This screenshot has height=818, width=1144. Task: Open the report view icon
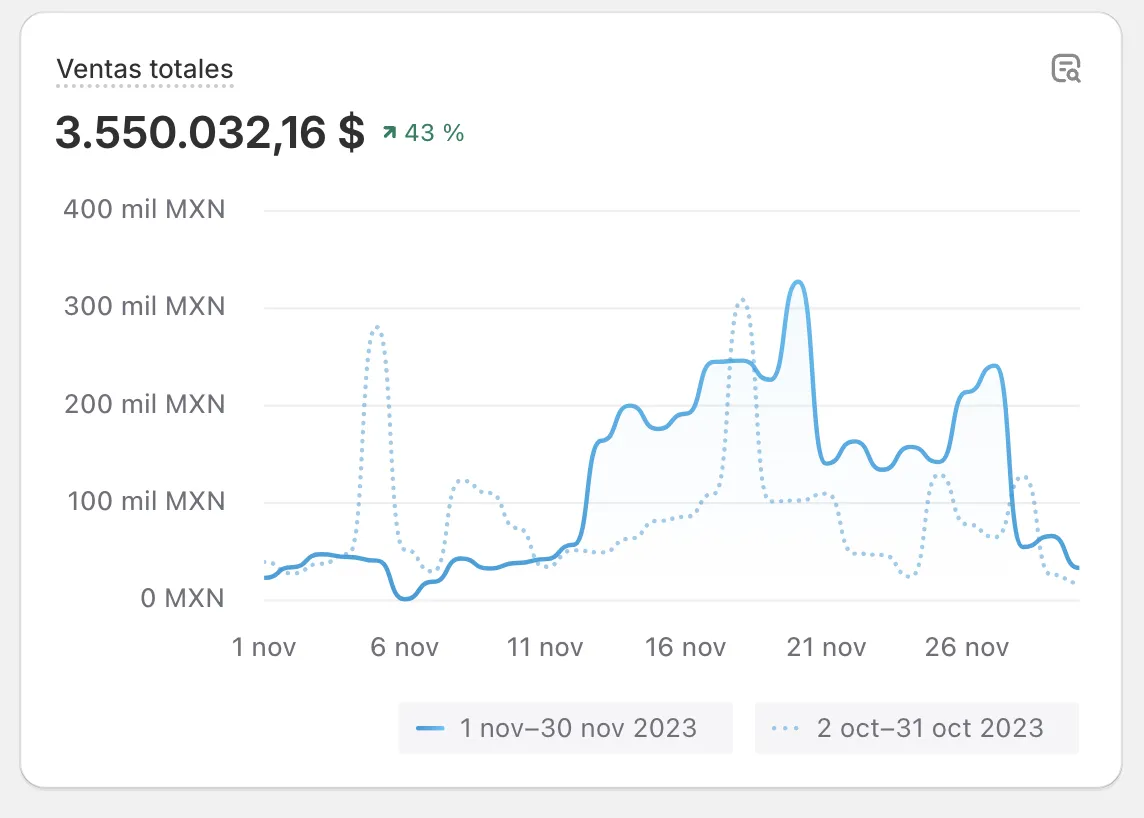pos(1066,69)
